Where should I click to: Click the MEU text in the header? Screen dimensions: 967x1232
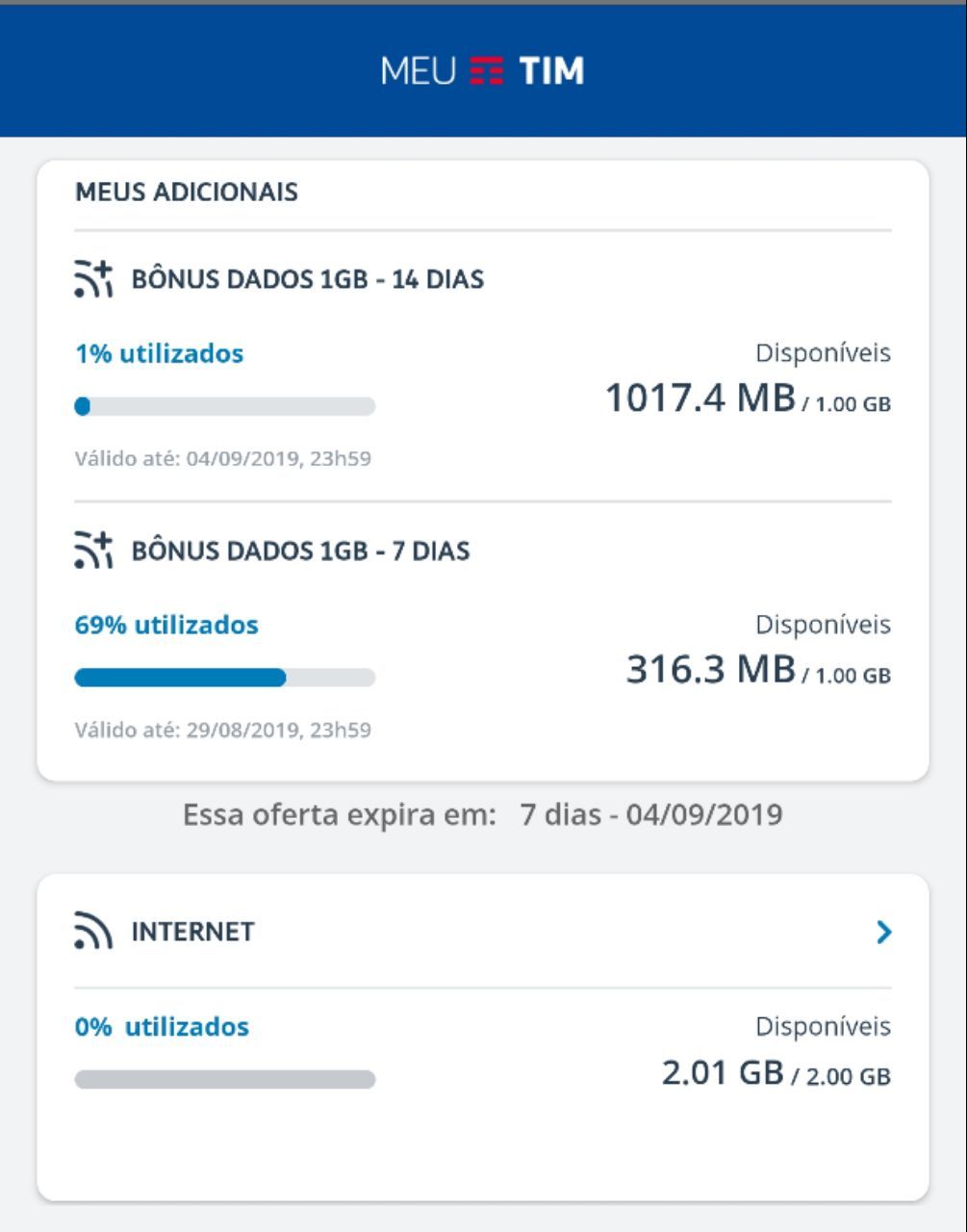[x=419, y=72]
